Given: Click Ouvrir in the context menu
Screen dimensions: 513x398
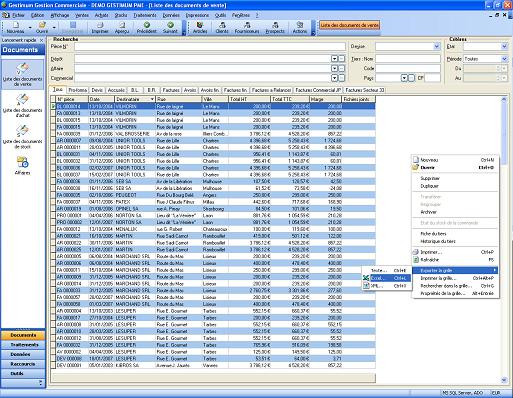Looking at the screenshot, I should [x=455, y=168].
